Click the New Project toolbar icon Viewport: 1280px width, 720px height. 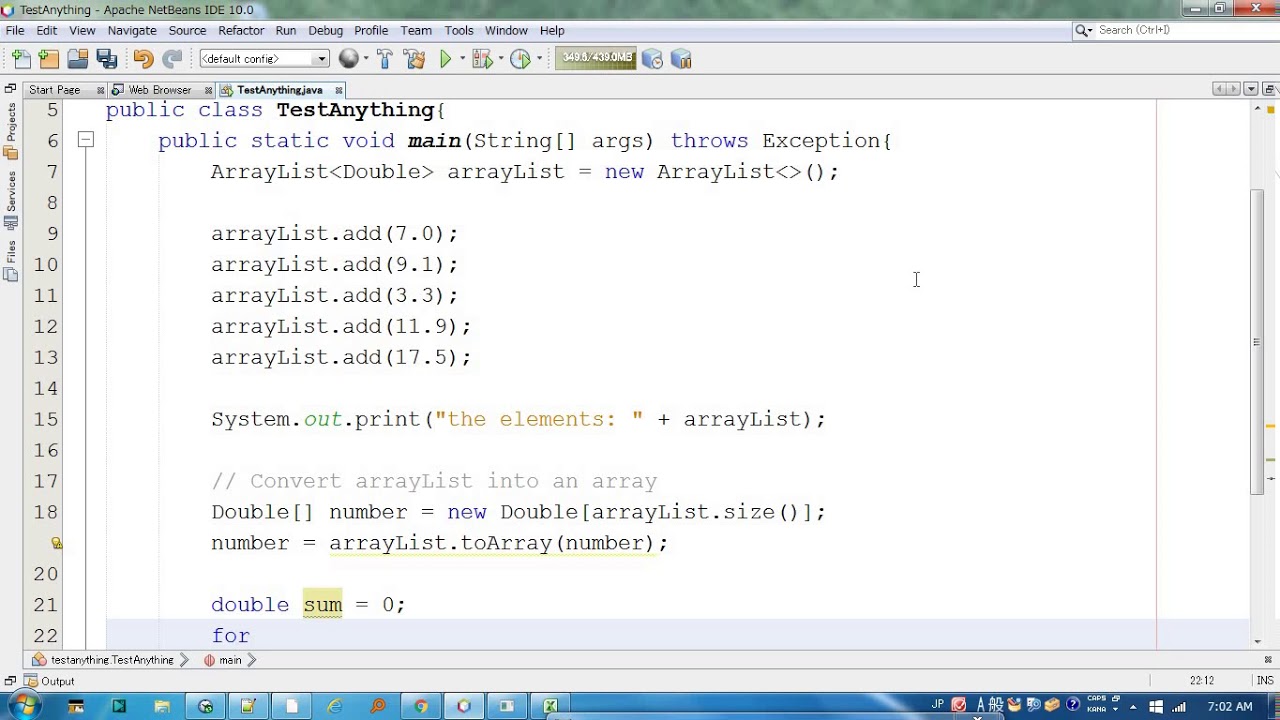point(49,59)
